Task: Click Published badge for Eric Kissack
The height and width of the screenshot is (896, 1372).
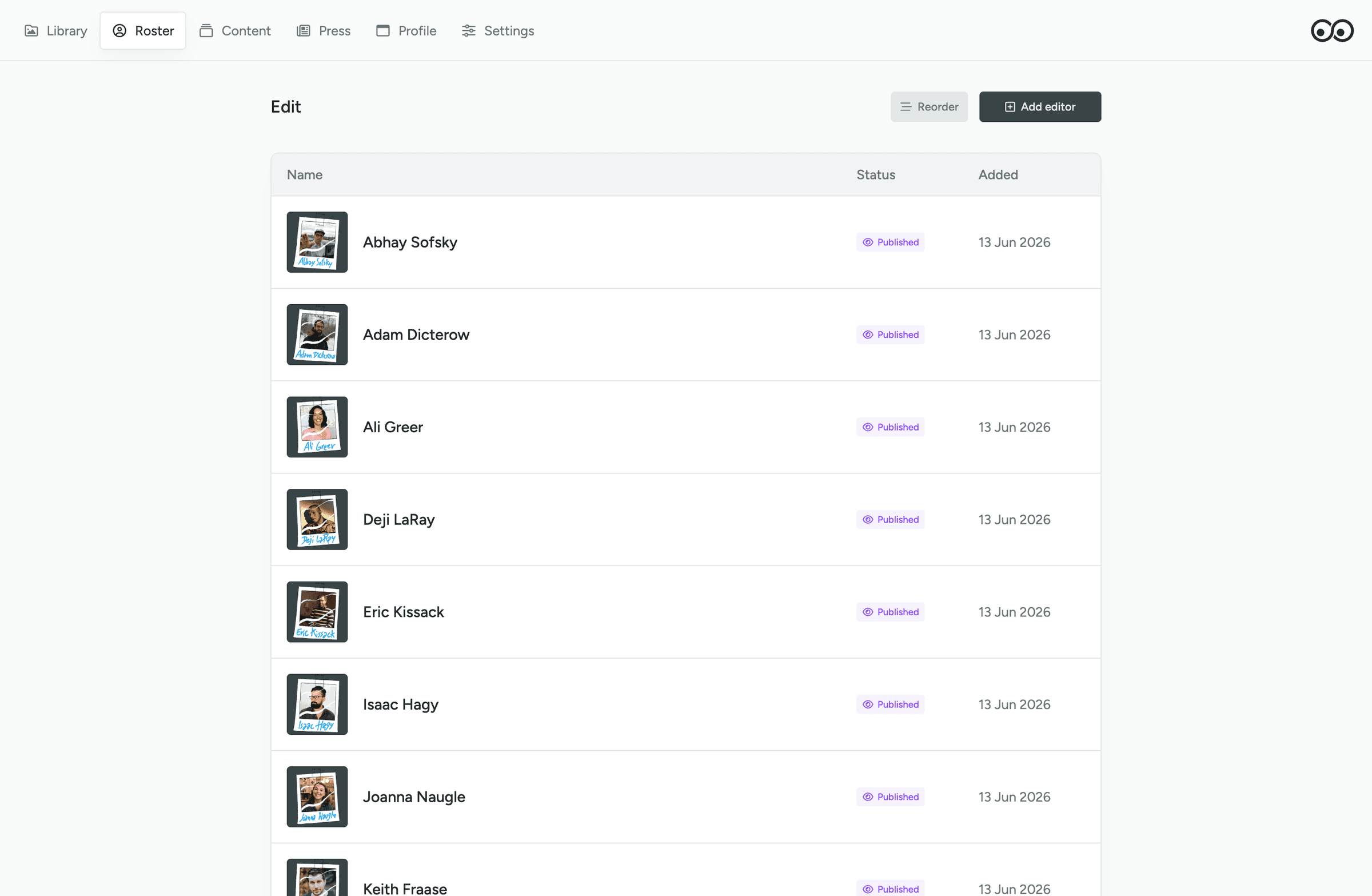Action: (x=890, y=612)
